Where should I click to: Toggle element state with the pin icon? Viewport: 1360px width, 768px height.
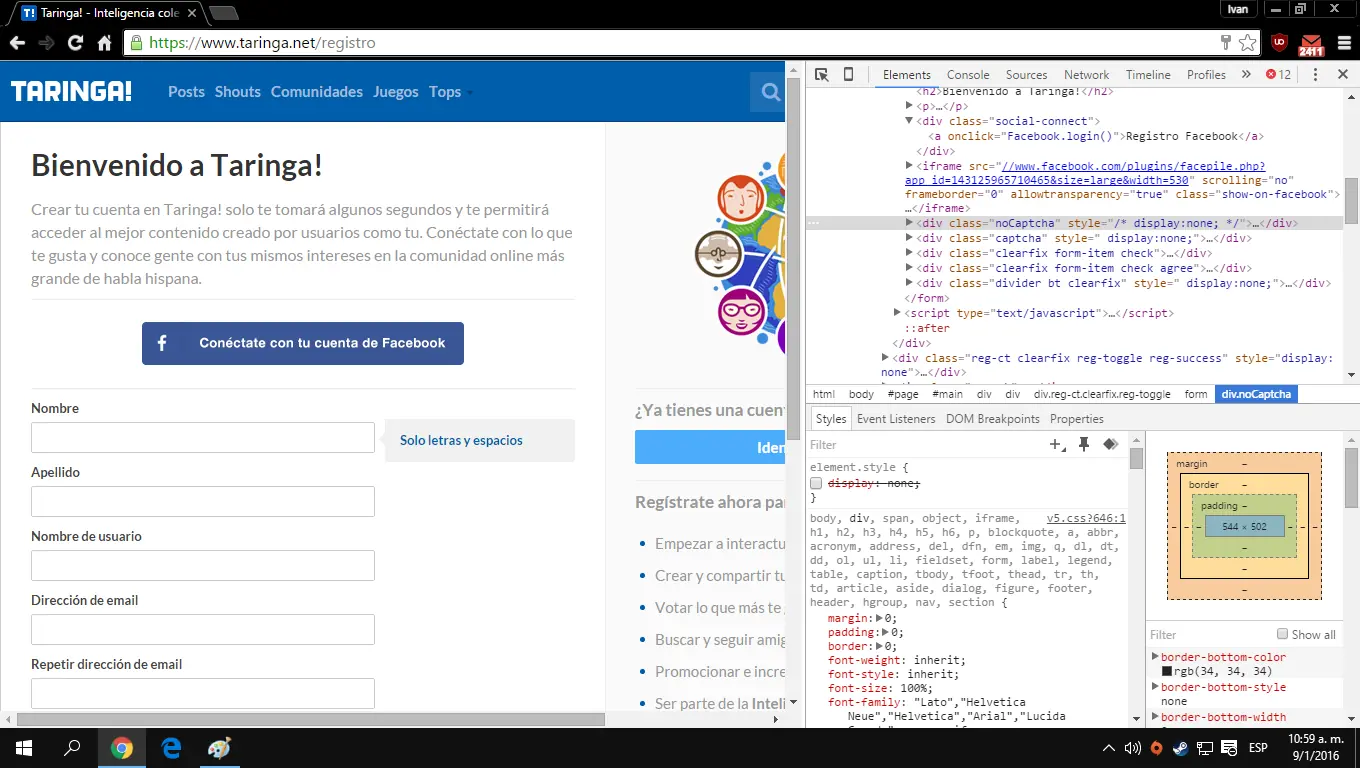(x=1083, y=445)
